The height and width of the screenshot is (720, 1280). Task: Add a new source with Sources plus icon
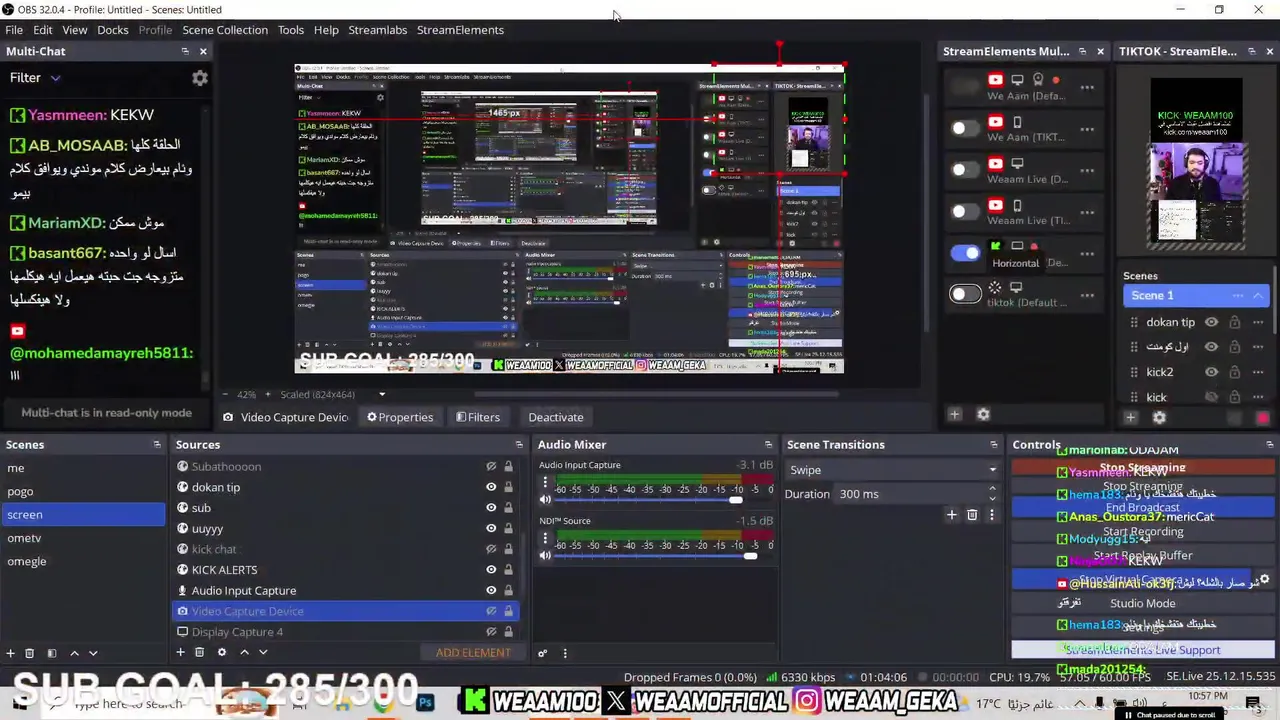(x=180, y=652)
